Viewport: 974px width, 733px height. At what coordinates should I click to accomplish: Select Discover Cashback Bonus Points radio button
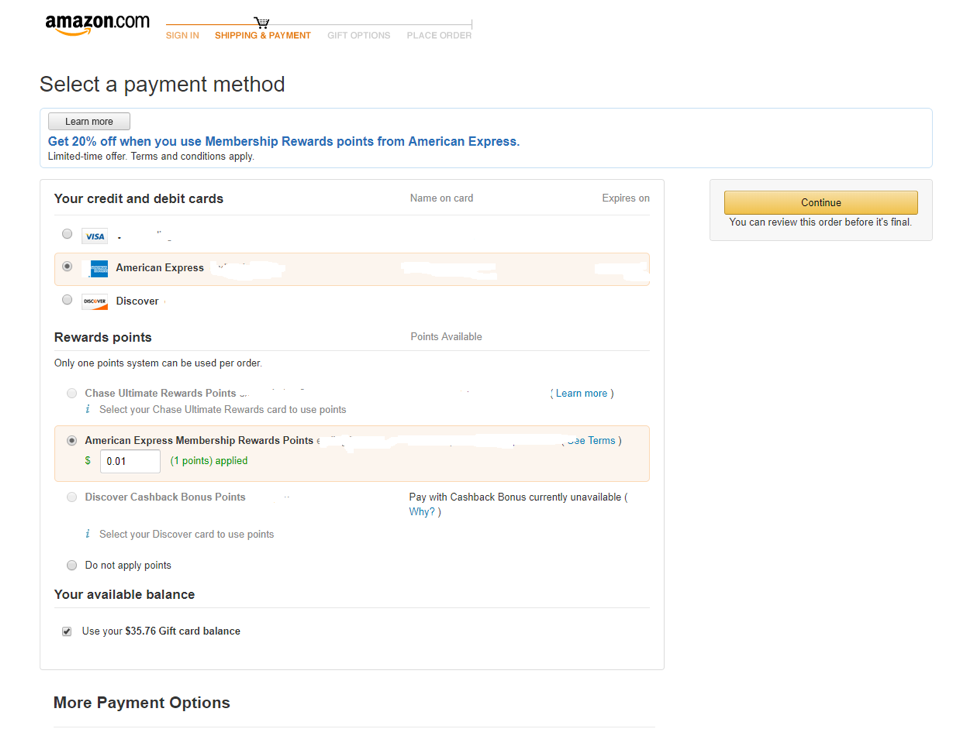pyautogui.click(x=72, y=497)
